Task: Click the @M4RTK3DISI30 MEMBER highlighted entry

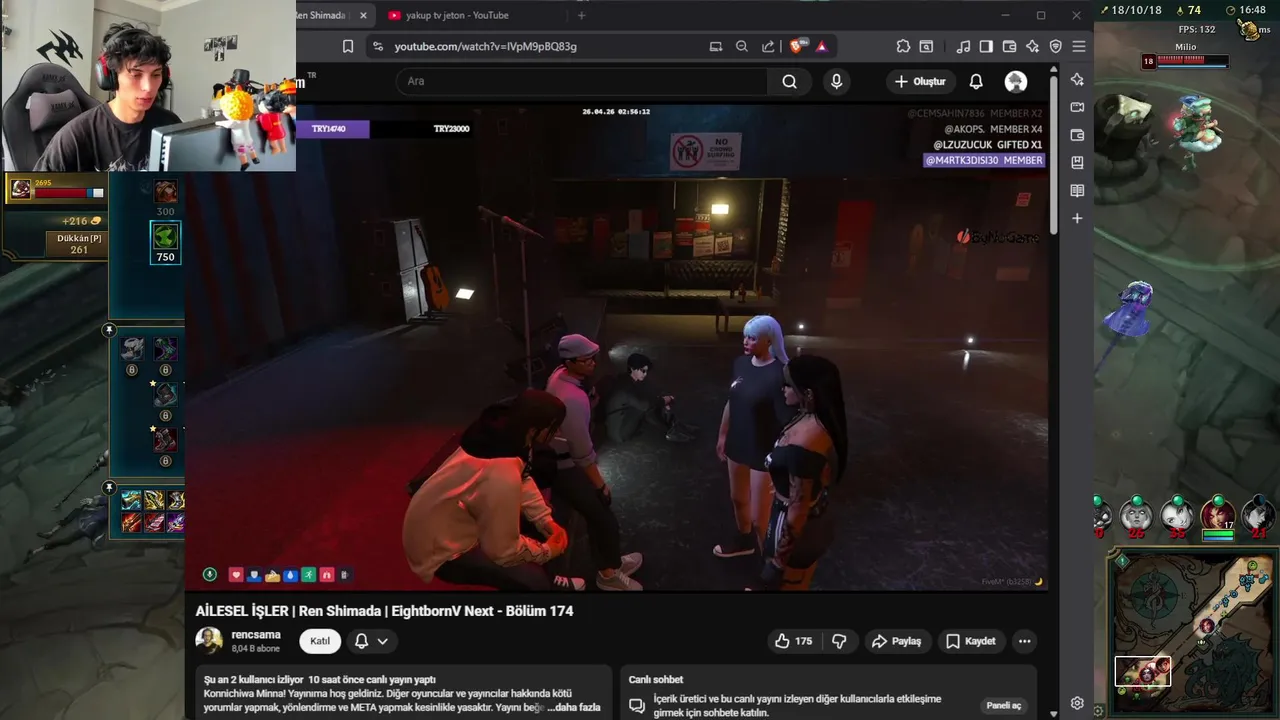Action: pos(984,160)
